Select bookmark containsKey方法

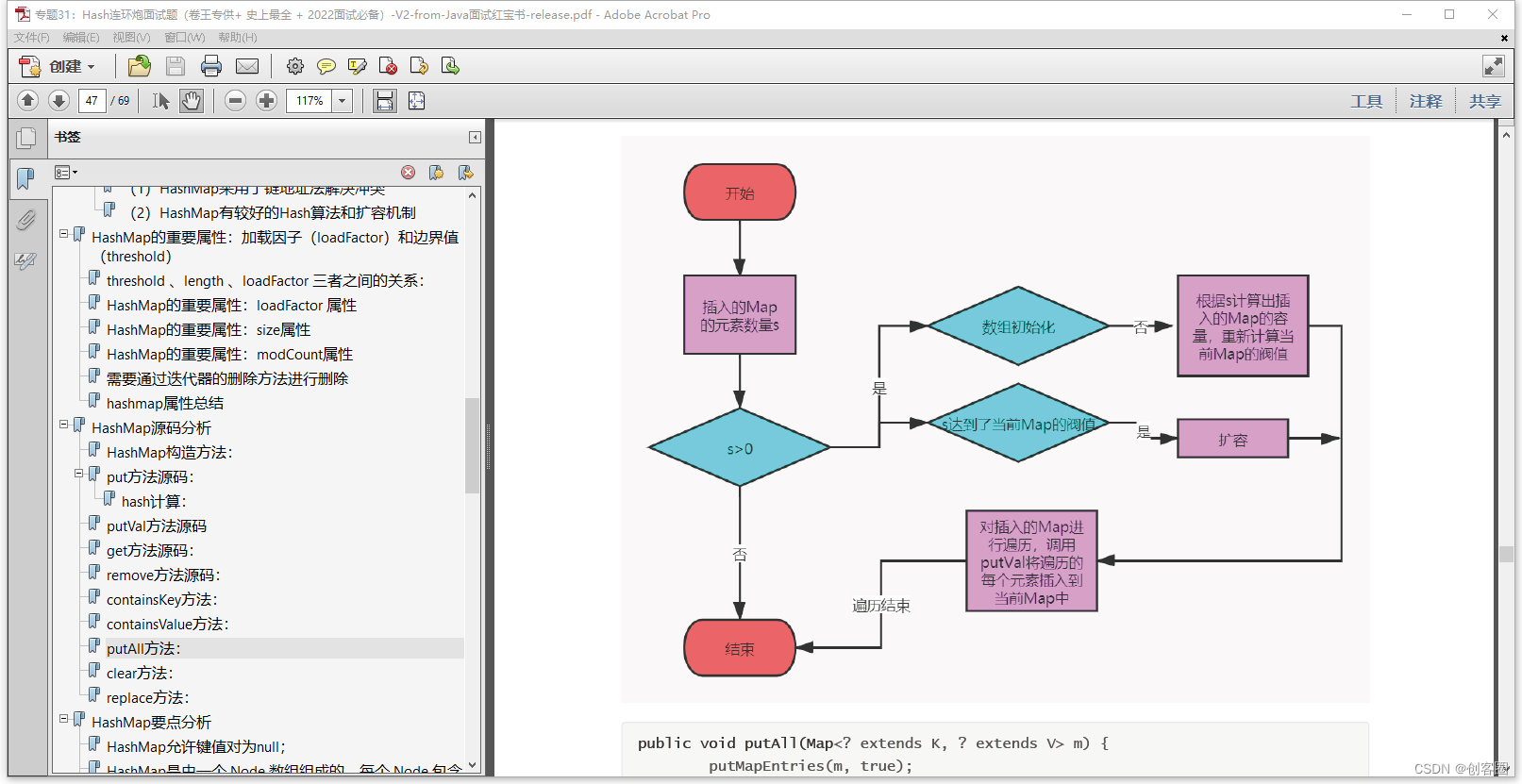162,600
